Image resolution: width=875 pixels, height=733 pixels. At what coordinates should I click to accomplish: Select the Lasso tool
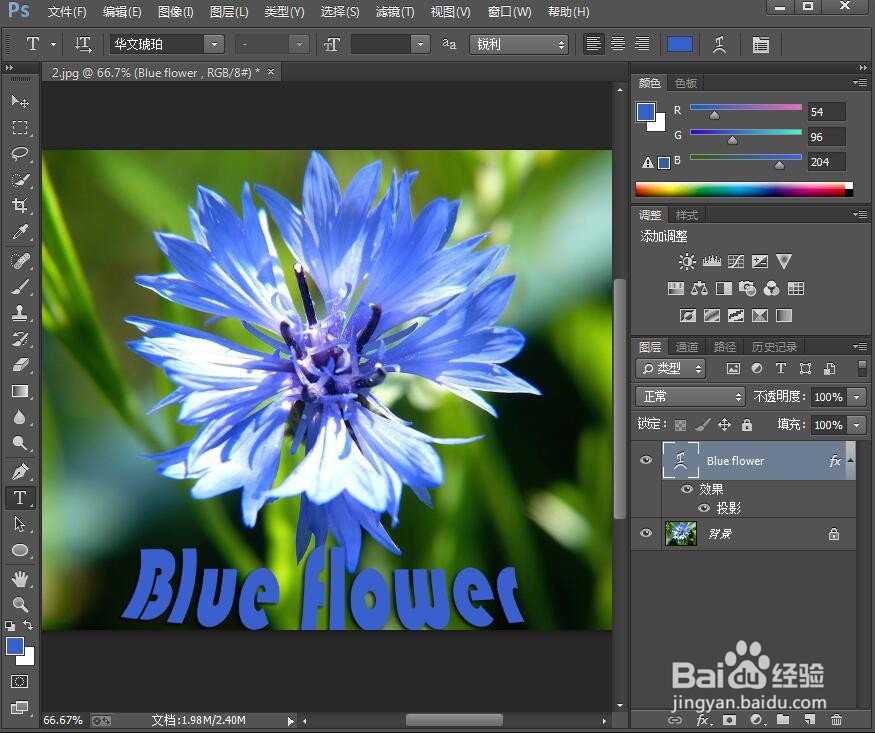(20, 153)
